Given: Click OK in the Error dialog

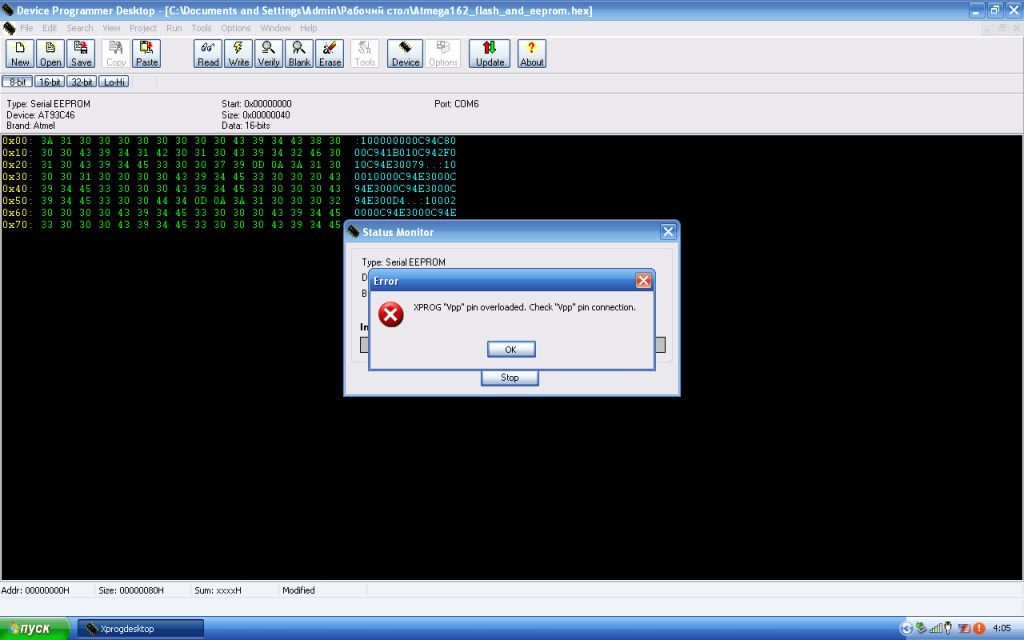Looking at the screenshot, I should (511, 349).
